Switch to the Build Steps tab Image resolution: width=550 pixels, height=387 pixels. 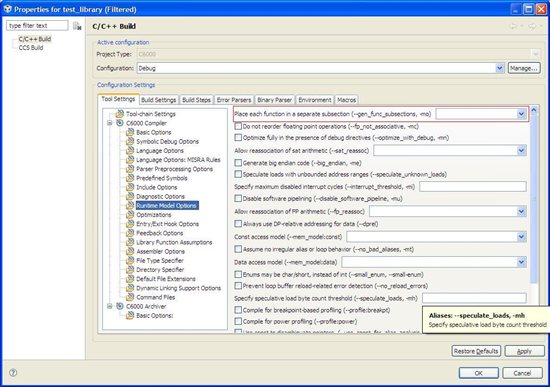tap(196, 100)
